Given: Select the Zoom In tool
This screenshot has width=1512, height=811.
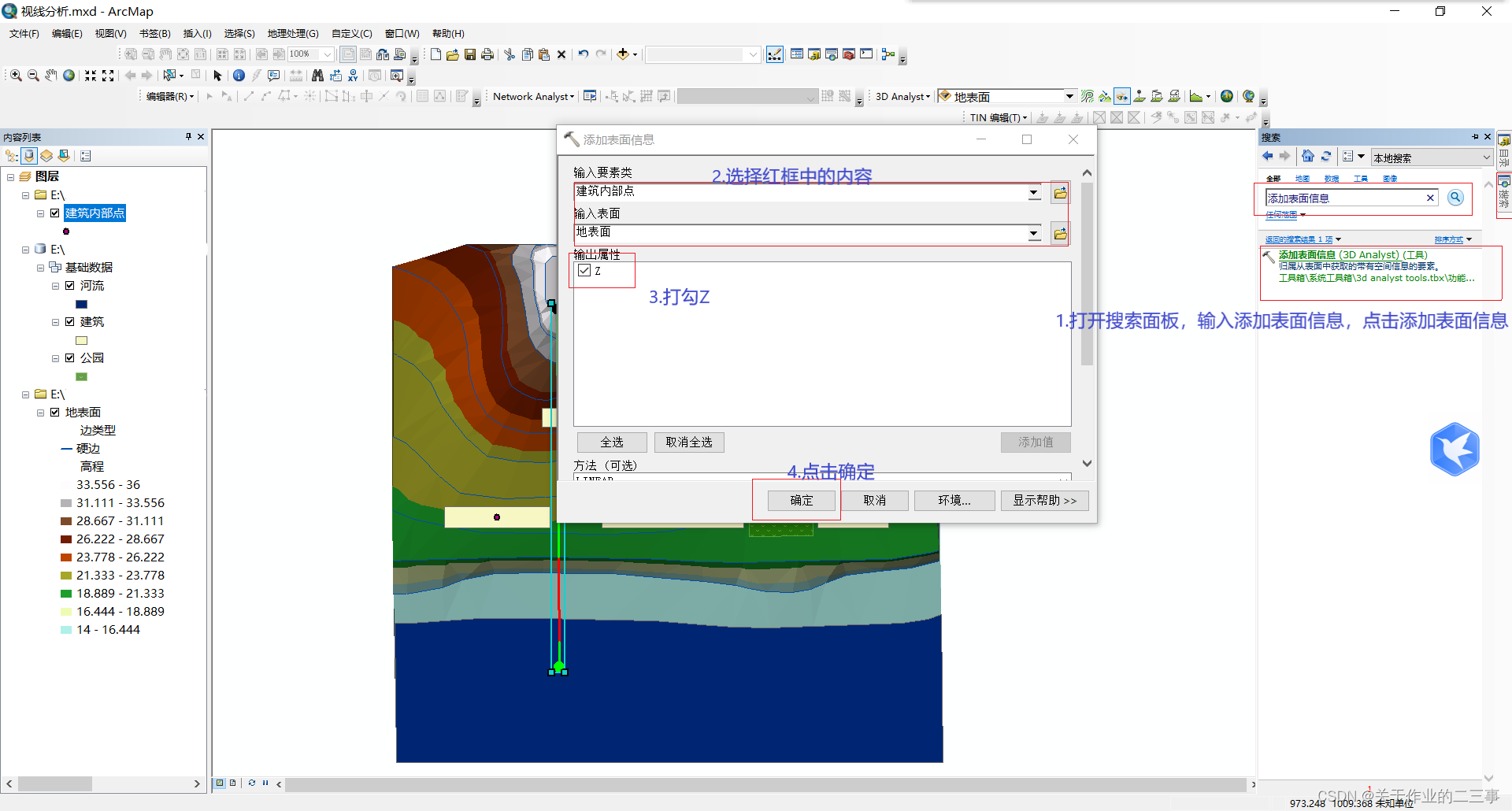Looking at the screenshot, I should [16, 75].
